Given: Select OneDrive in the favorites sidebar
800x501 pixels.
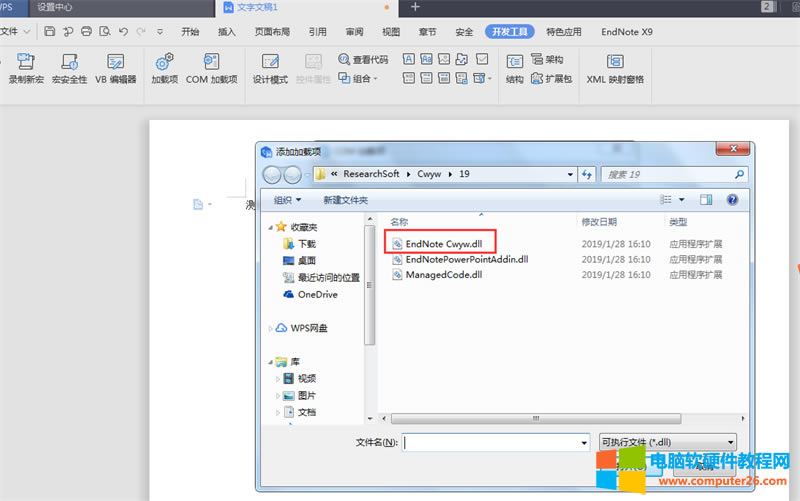Looking at the screenshot, I should tap(317, 294).
